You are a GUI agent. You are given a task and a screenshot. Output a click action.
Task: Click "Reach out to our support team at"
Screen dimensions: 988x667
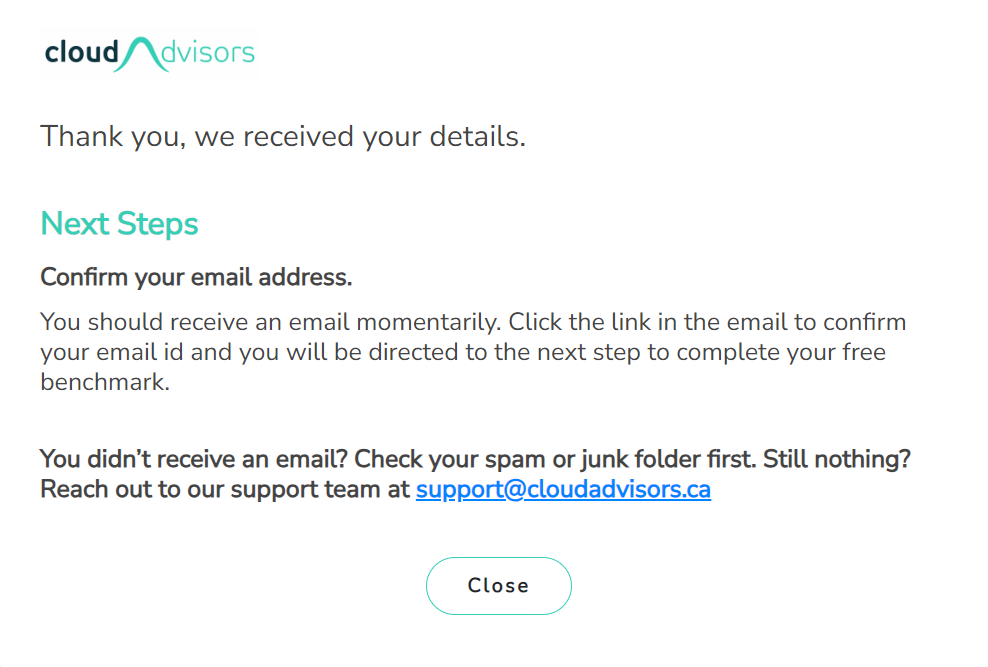pos(225,489)
